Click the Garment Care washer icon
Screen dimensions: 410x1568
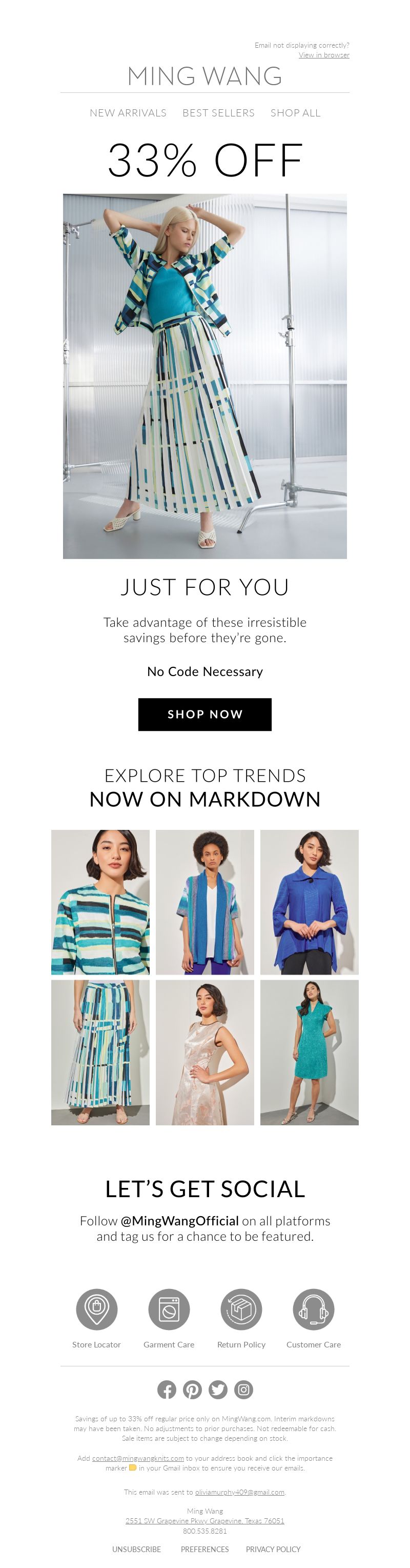pyautogui.click(x=169, y=1308)
